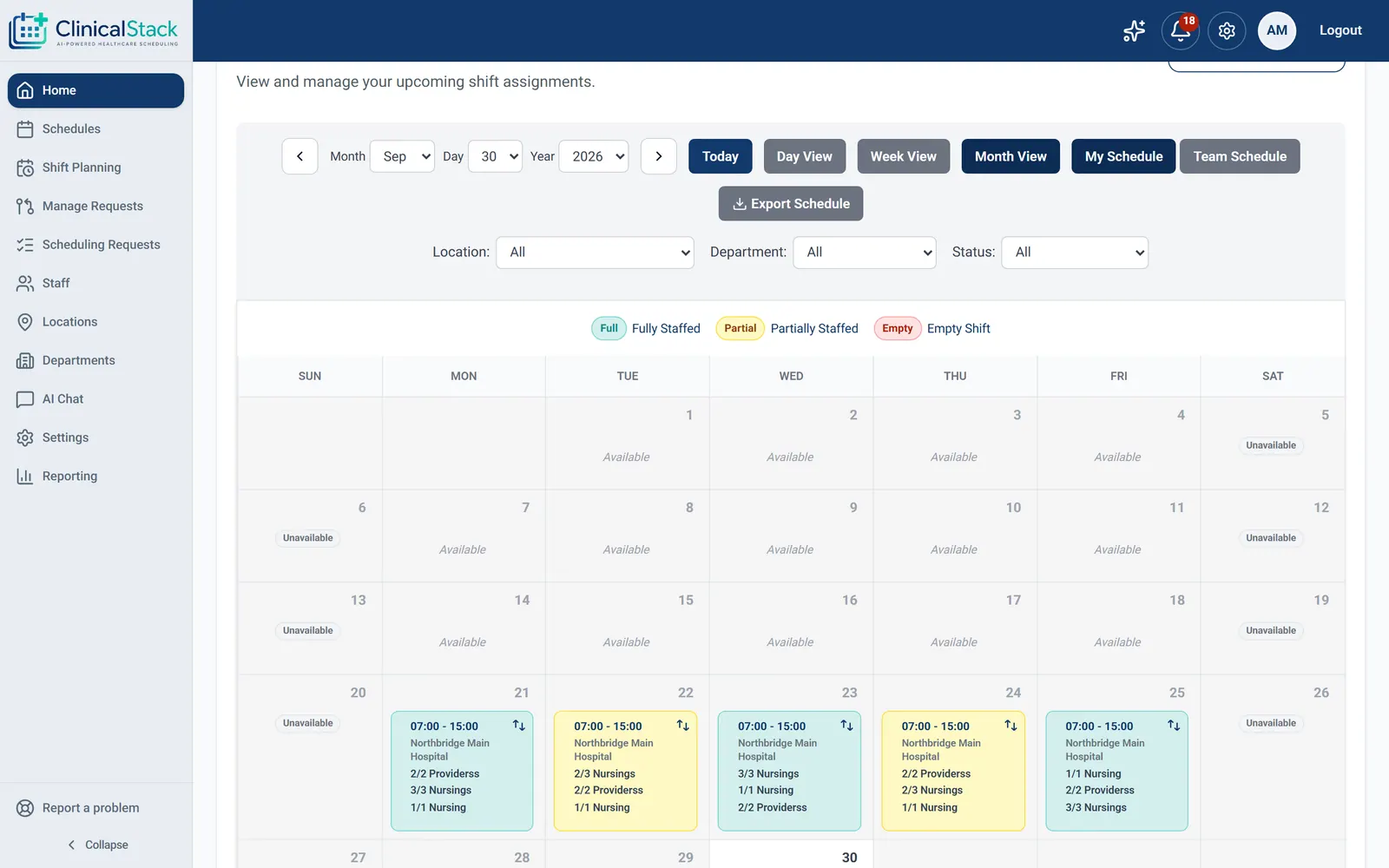The height and width of the screenshot is (868, 1389).
Task: Switch to Month View
Action: click(1010, 156)
